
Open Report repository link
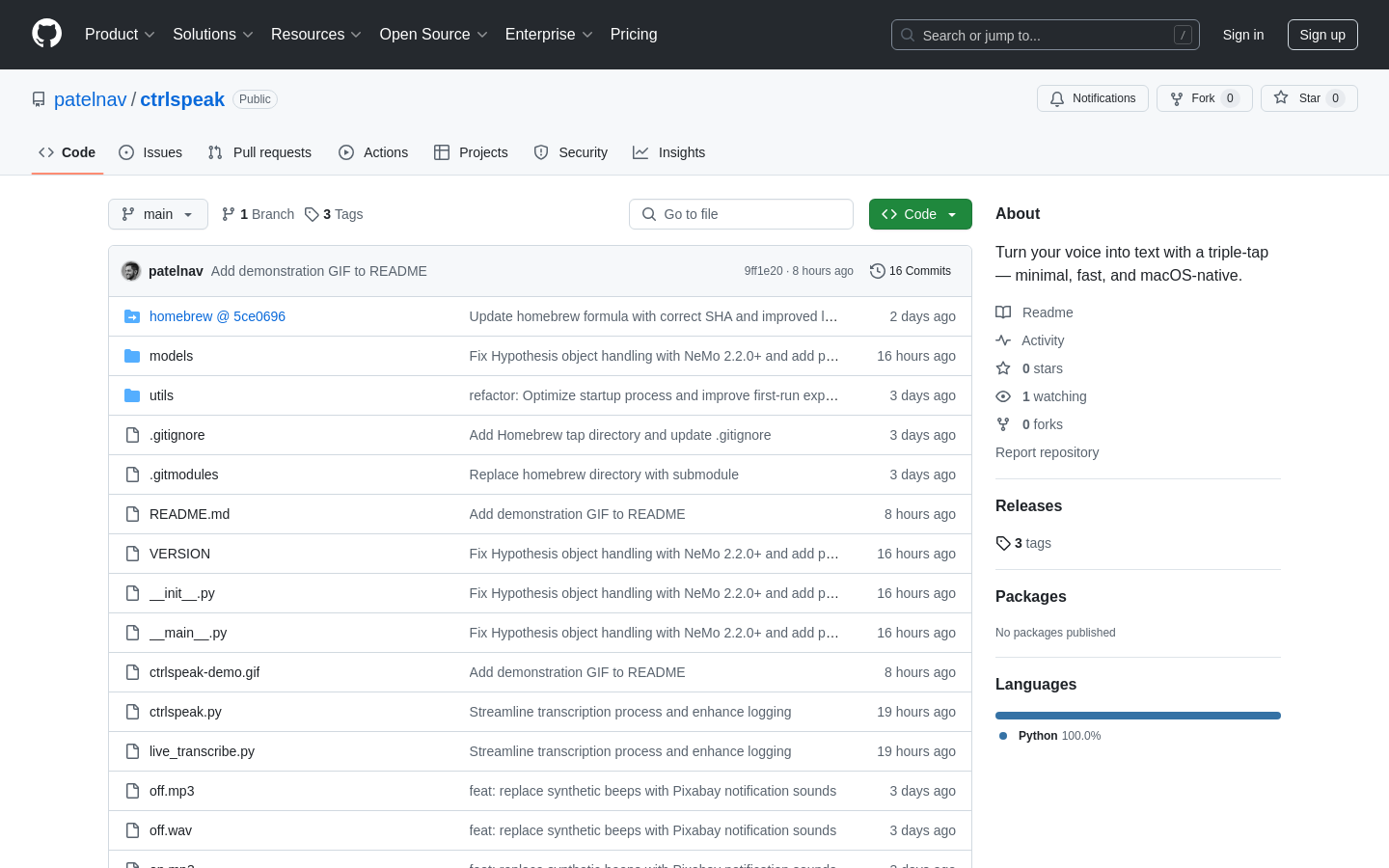click(x=1047, y=452)
